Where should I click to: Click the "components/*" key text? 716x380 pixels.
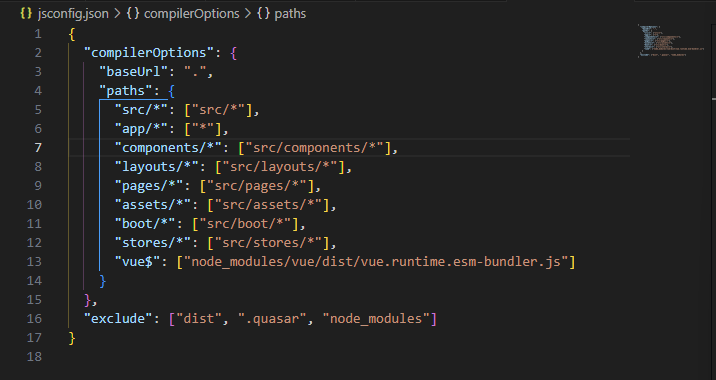[168, 148]
